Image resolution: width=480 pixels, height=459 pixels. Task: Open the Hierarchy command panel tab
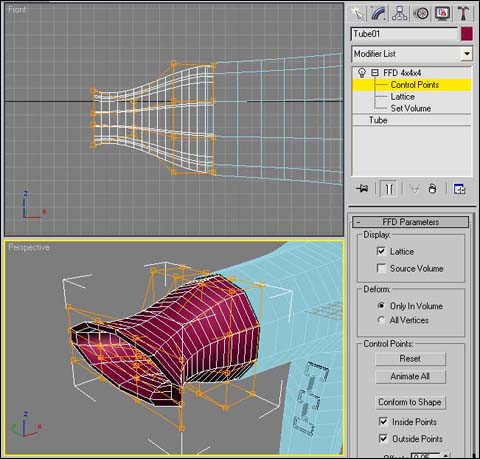(x=399, y=14)
